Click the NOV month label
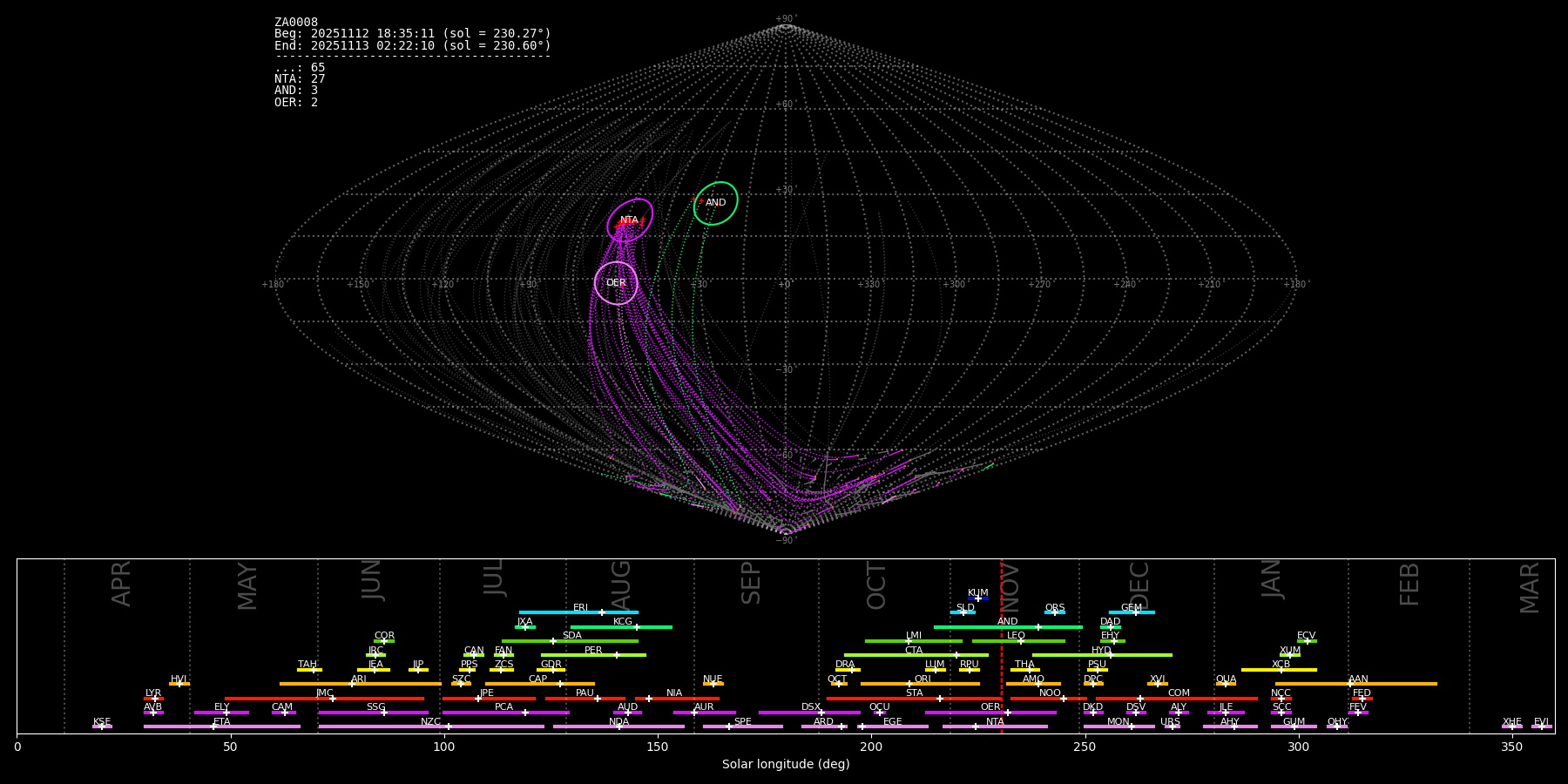1568x784 pixels. click(x=1010, y=587)
